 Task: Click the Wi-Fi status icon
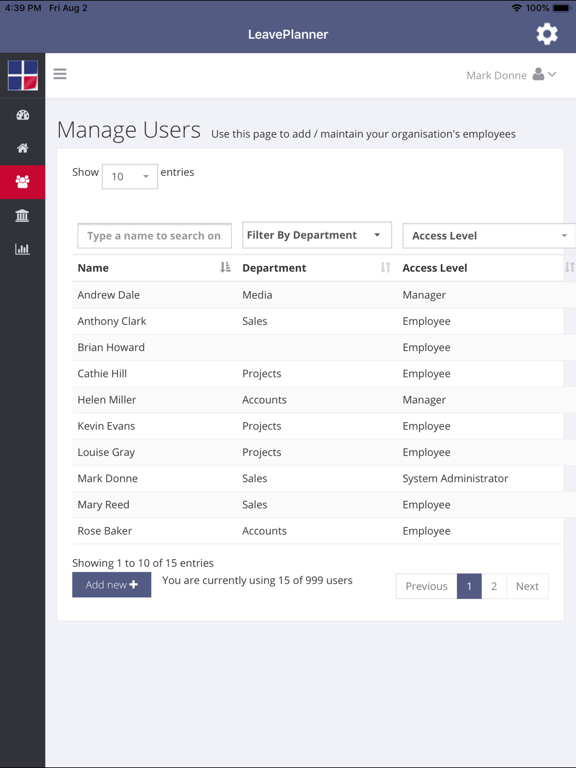click(x=516, y=8)
